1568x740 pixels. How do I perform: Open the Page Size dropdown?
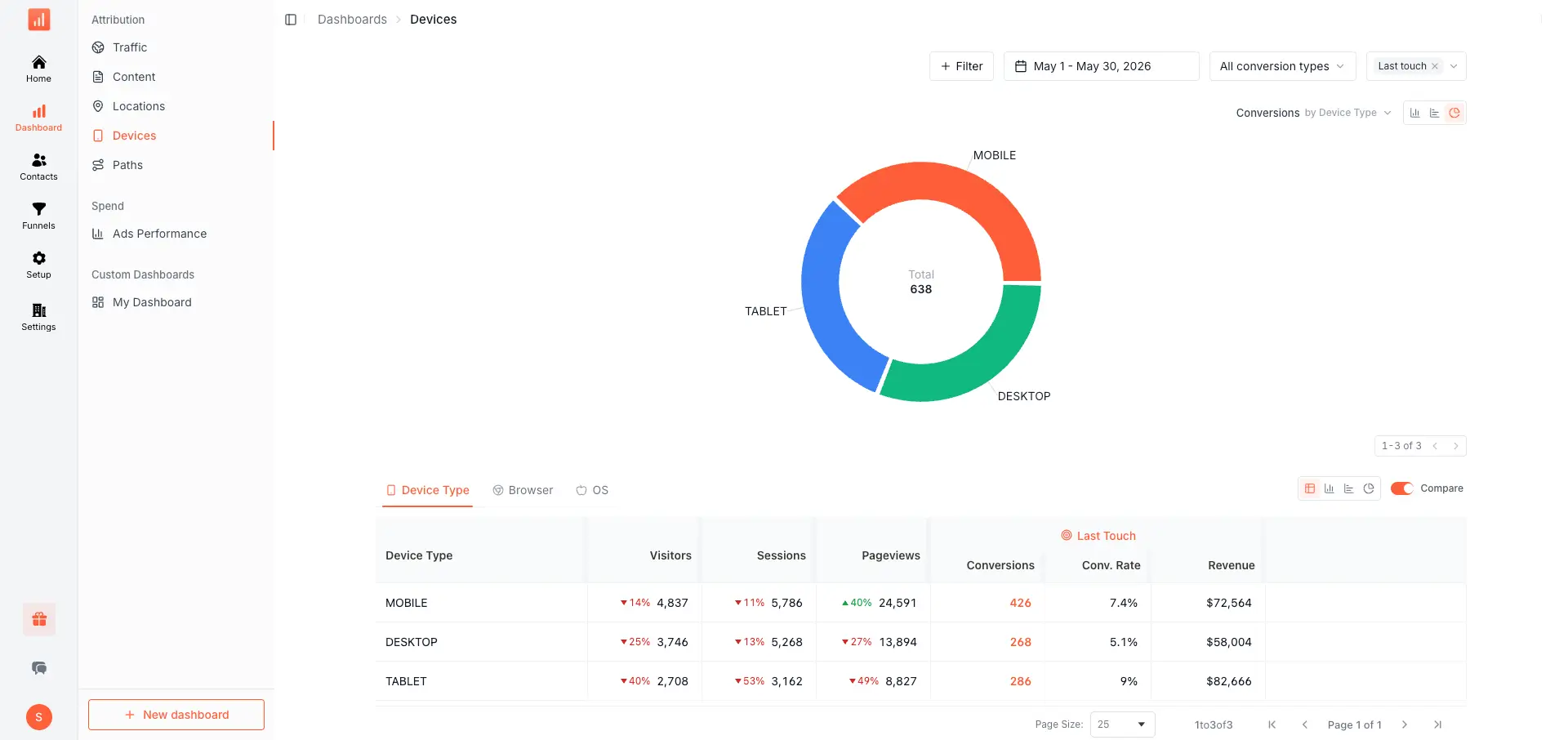pyautogui.click(x=1122, y=724)
